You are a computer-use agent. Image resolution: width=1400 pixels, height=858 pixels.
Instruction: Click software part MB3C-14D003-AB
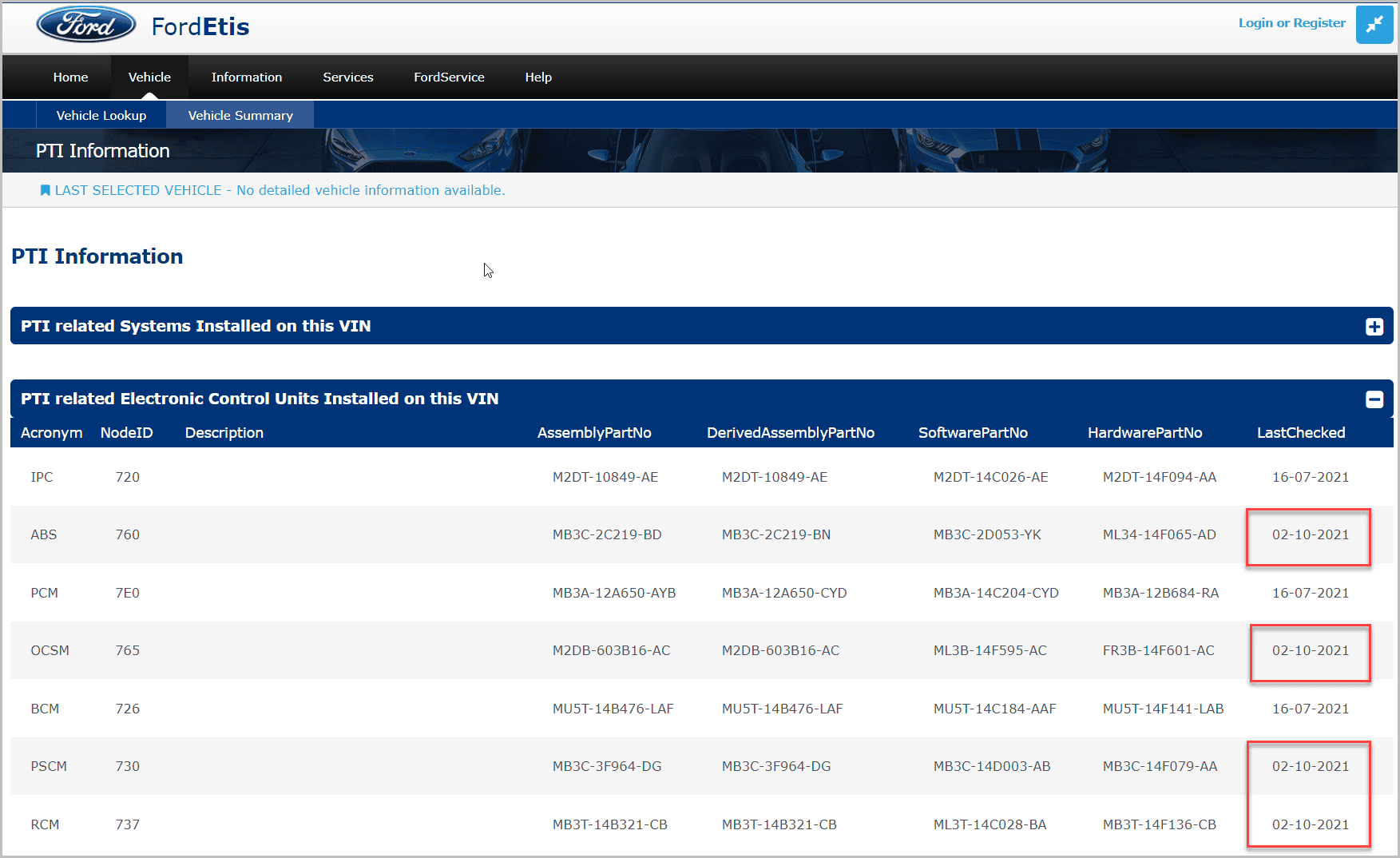tap(992, 766)
